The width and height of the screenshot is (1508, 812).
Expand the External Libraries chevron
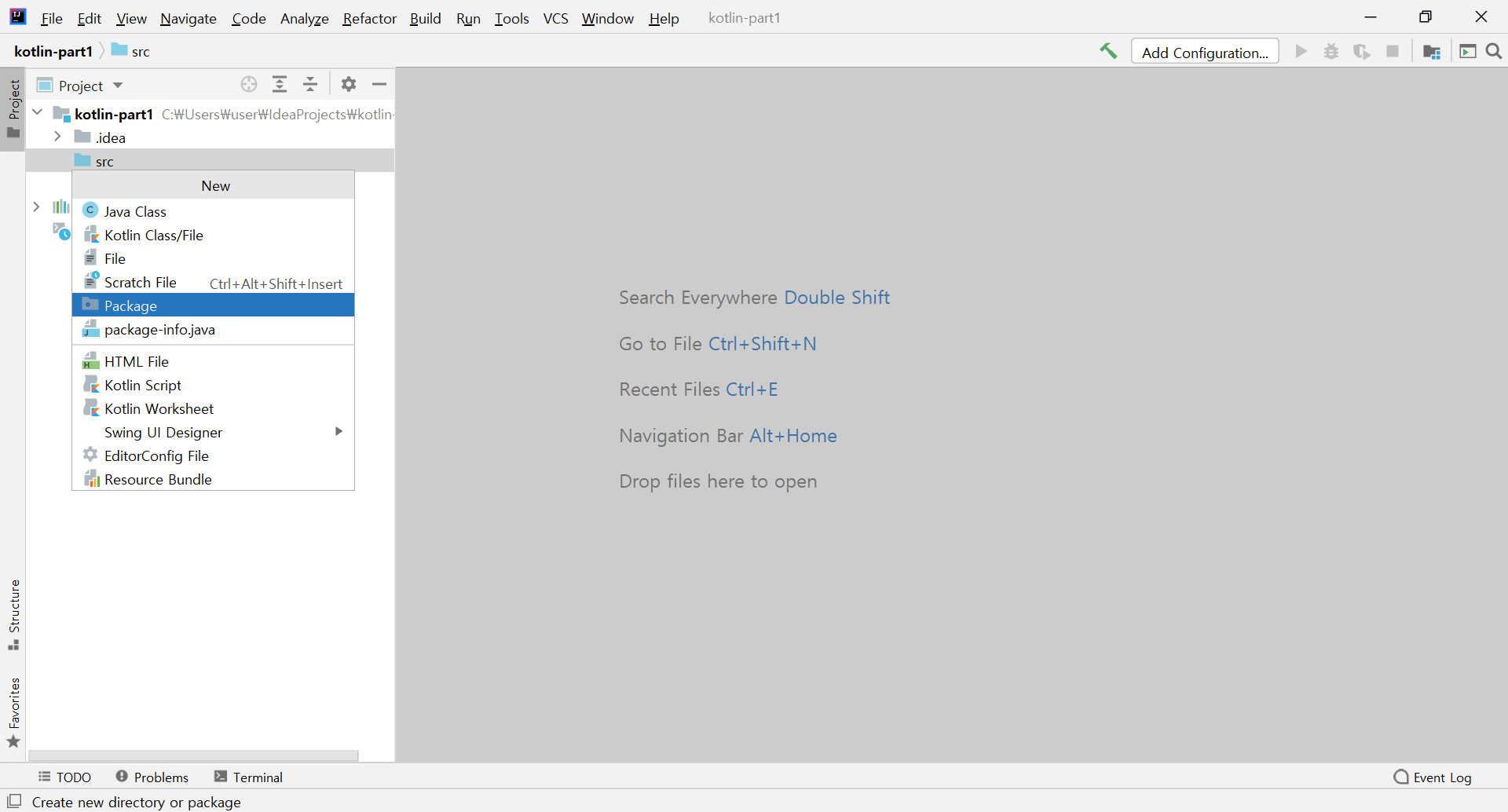[36, 207]
